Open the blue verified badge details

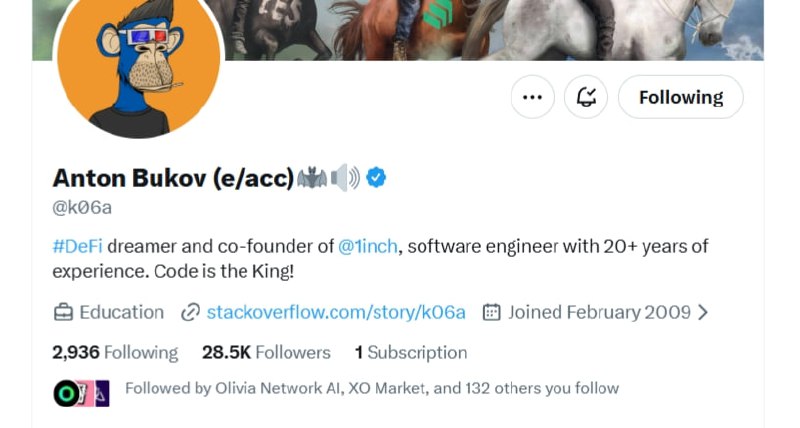[x=376, y=178]
